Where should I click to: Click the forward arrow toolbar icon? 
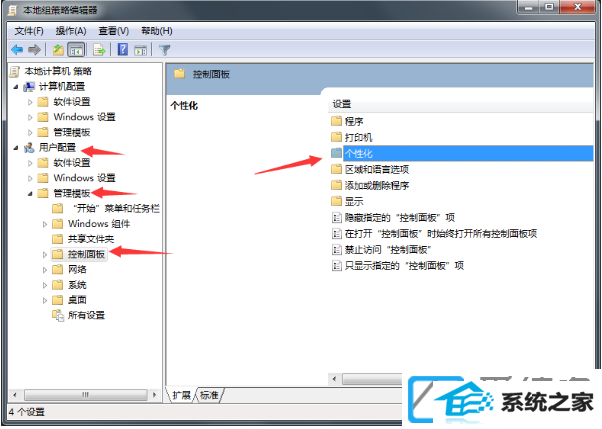click(x=34, y=50)
